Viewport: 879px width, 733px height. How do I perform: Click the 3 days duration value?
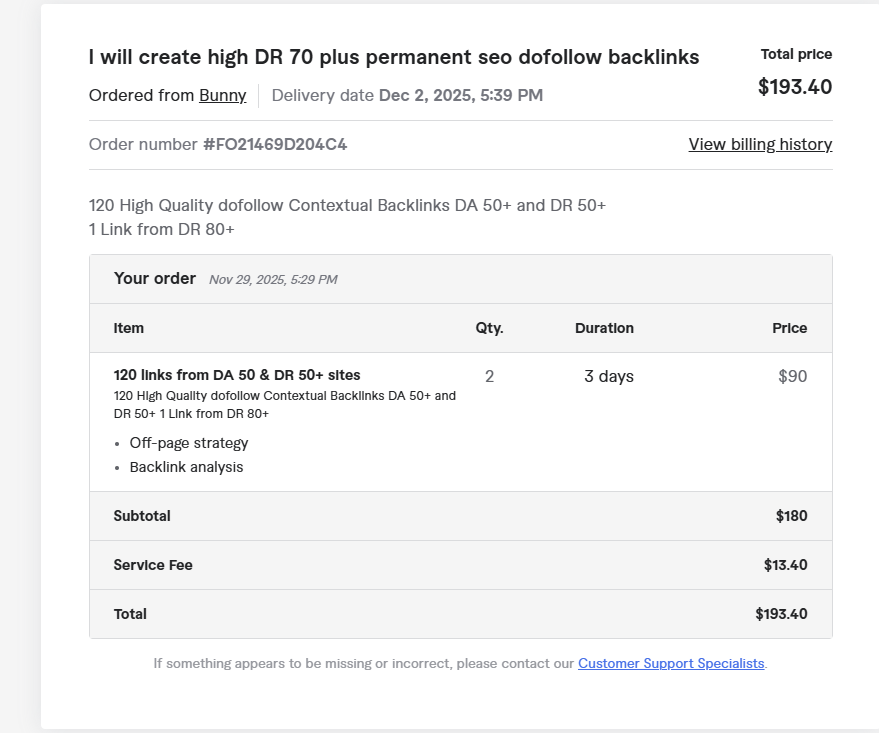(x=609, y=377)
